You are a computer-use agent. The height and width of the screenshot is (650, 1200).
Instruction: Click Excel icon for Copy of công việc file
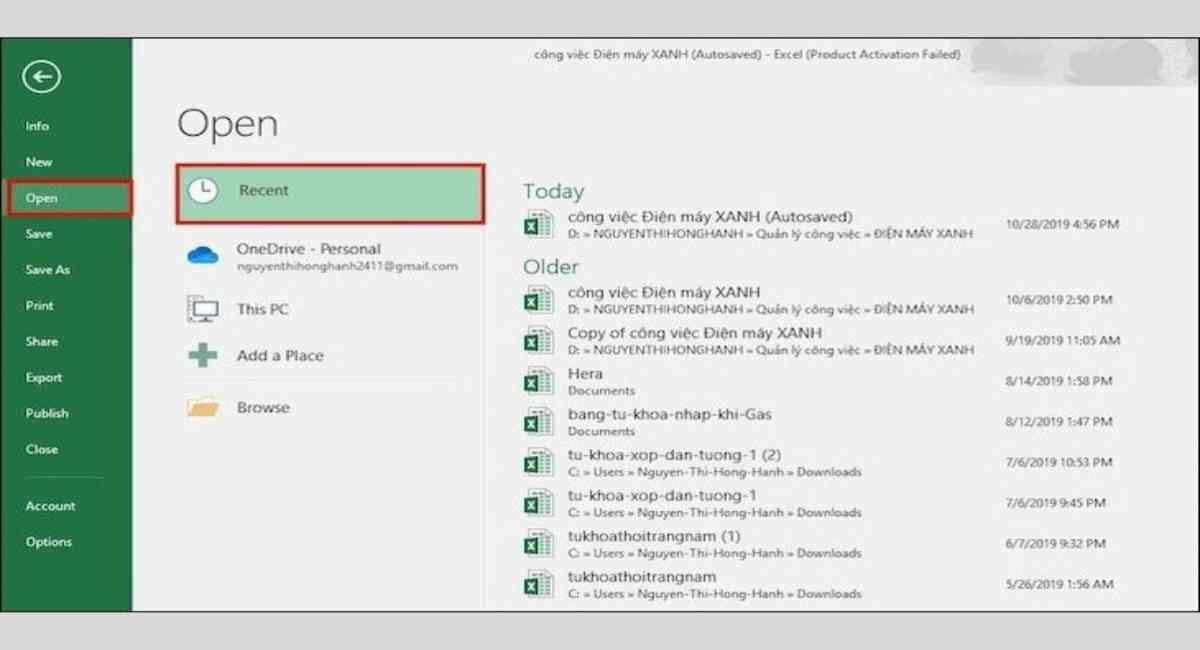(539, 340)
